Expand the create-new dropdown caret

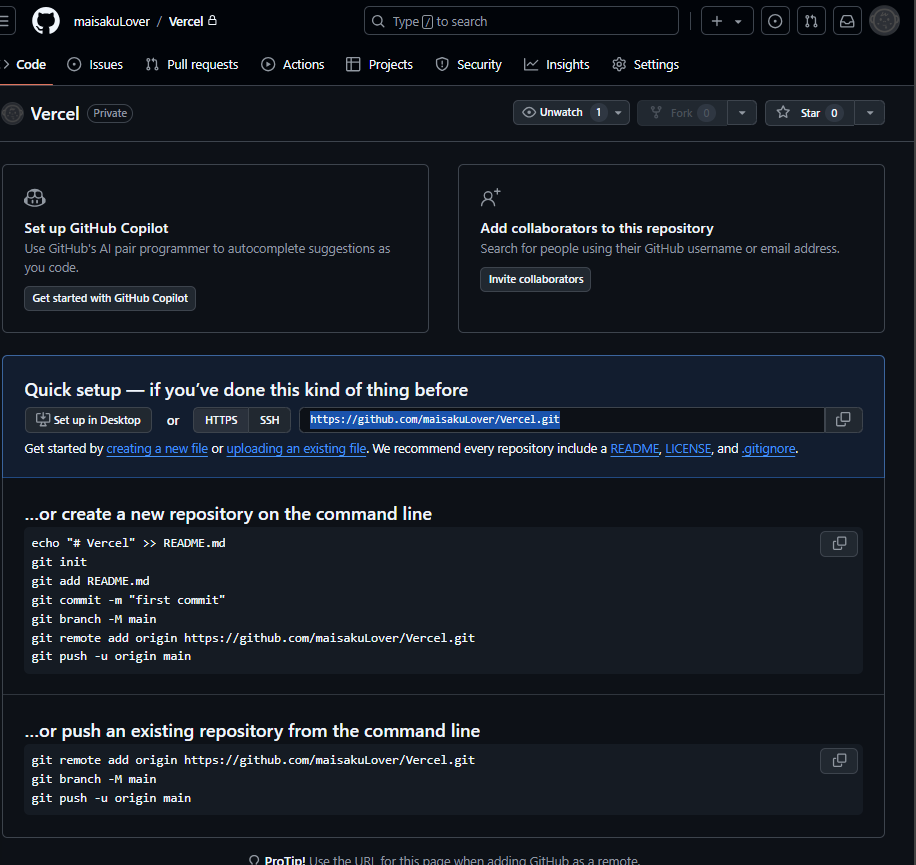(x=738, y=22)
